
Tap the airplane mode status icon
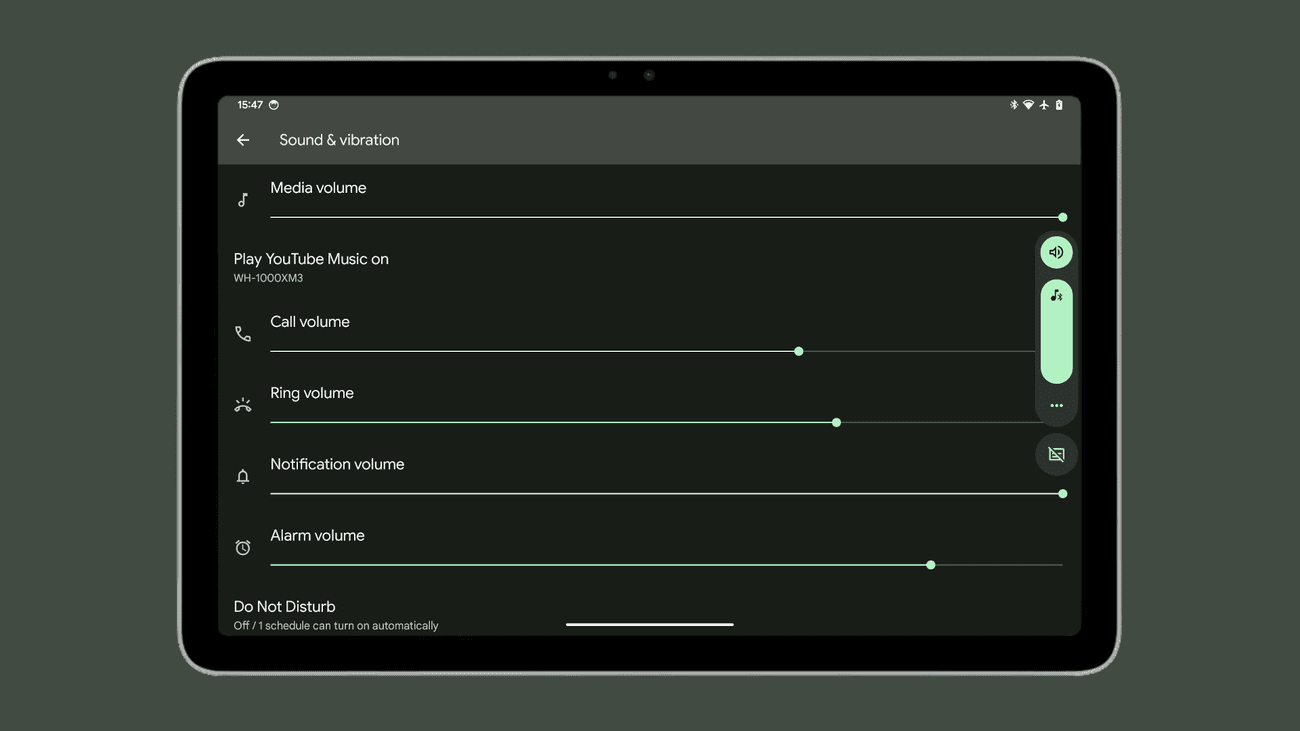pyautogui.click(x=1044, y=105)
